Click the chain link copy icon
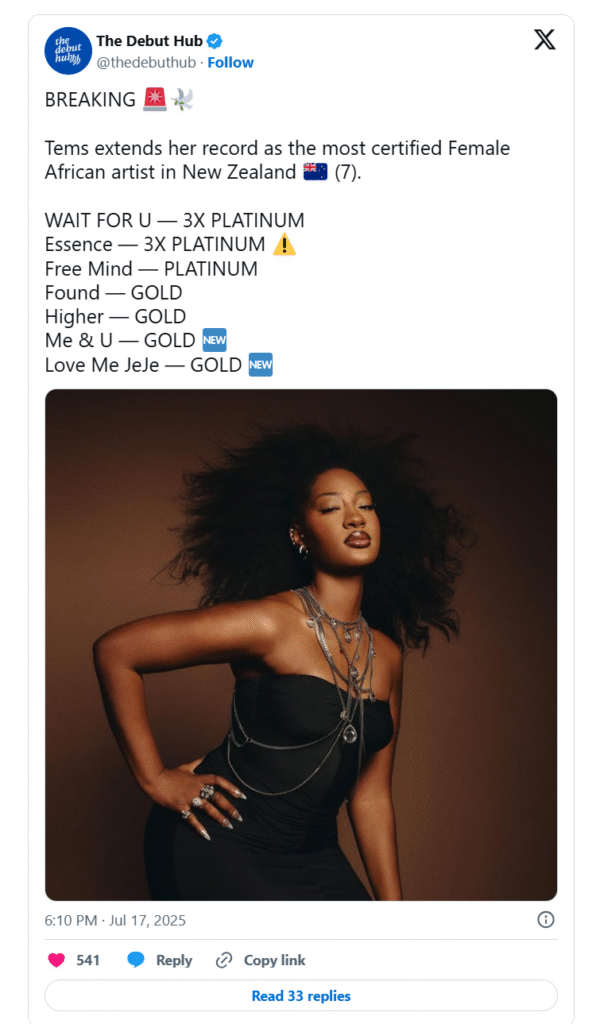This screenshot has width=604, height=1024. tap(224, 960)
